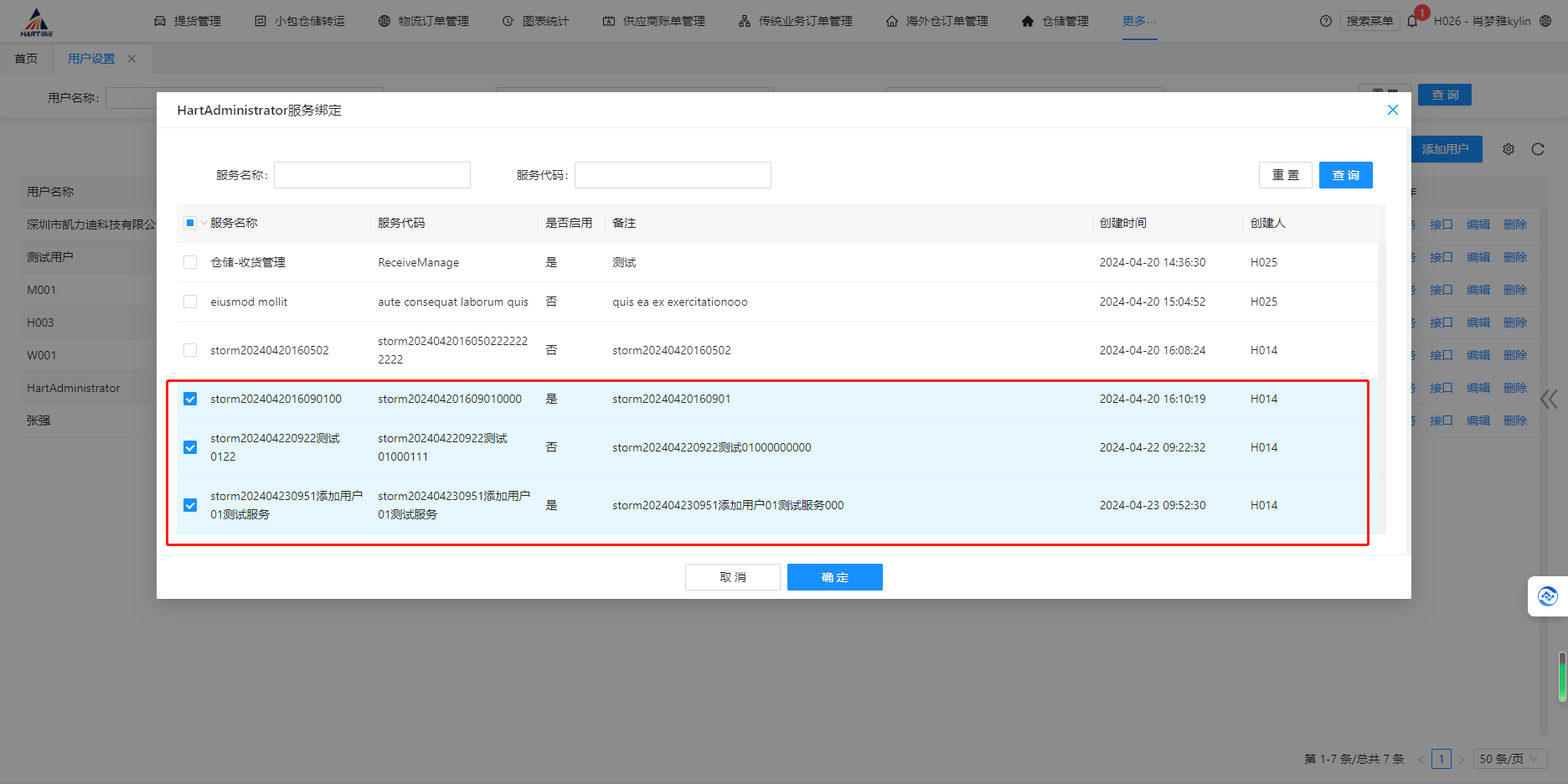Open the dropdown arrow beside header checkbox

(x=202, y=223)
